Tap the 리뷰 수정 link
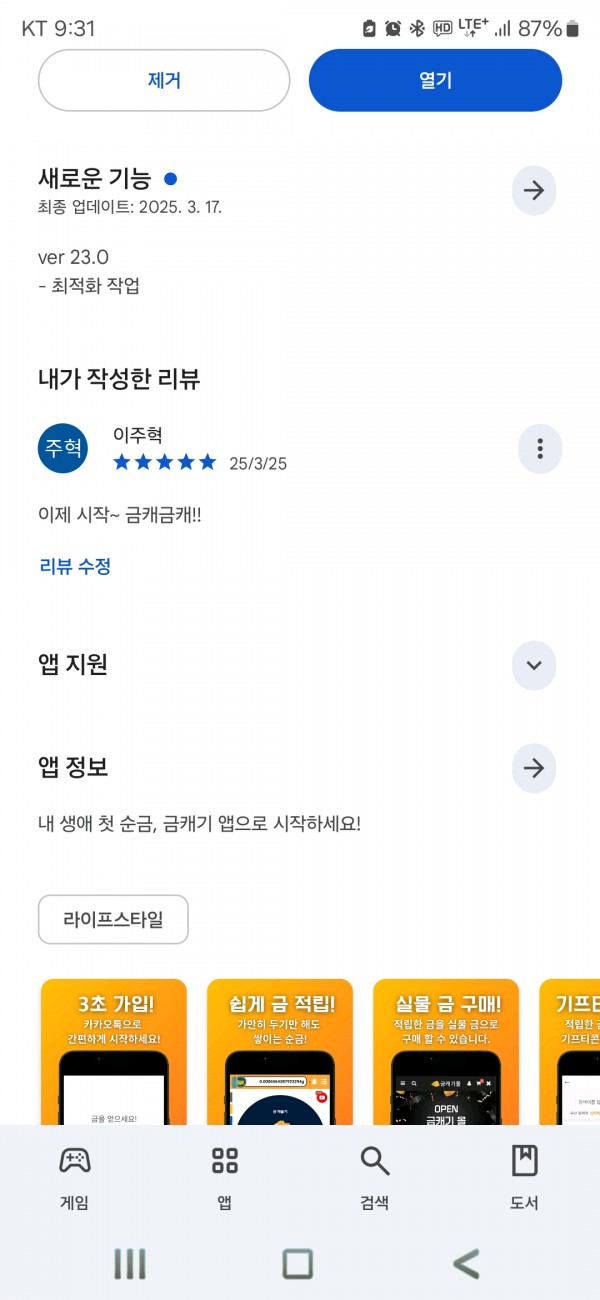The image size is (600, 1300). (75, 566)
